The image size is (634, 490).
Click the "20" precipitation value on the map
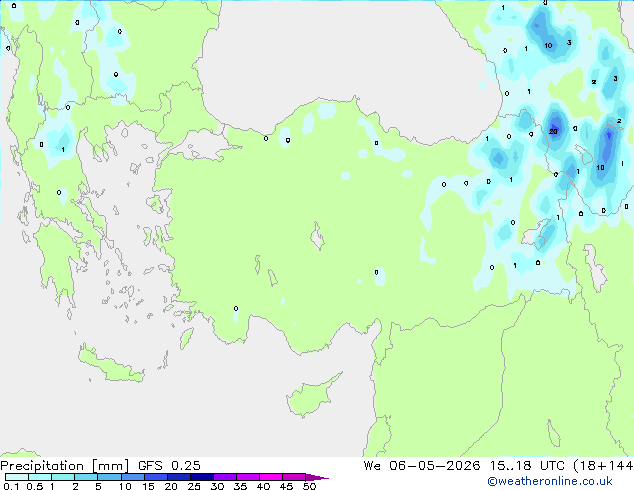(x=553, y=131)
